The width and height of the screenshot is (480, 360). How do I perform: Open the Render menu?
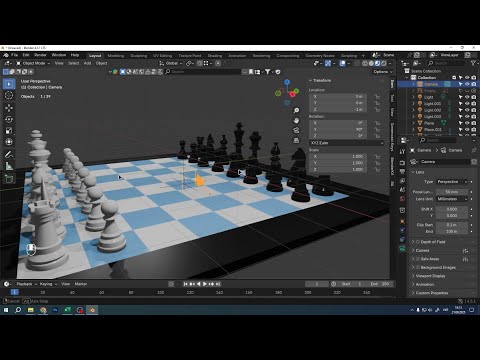(x=40, y=55)
